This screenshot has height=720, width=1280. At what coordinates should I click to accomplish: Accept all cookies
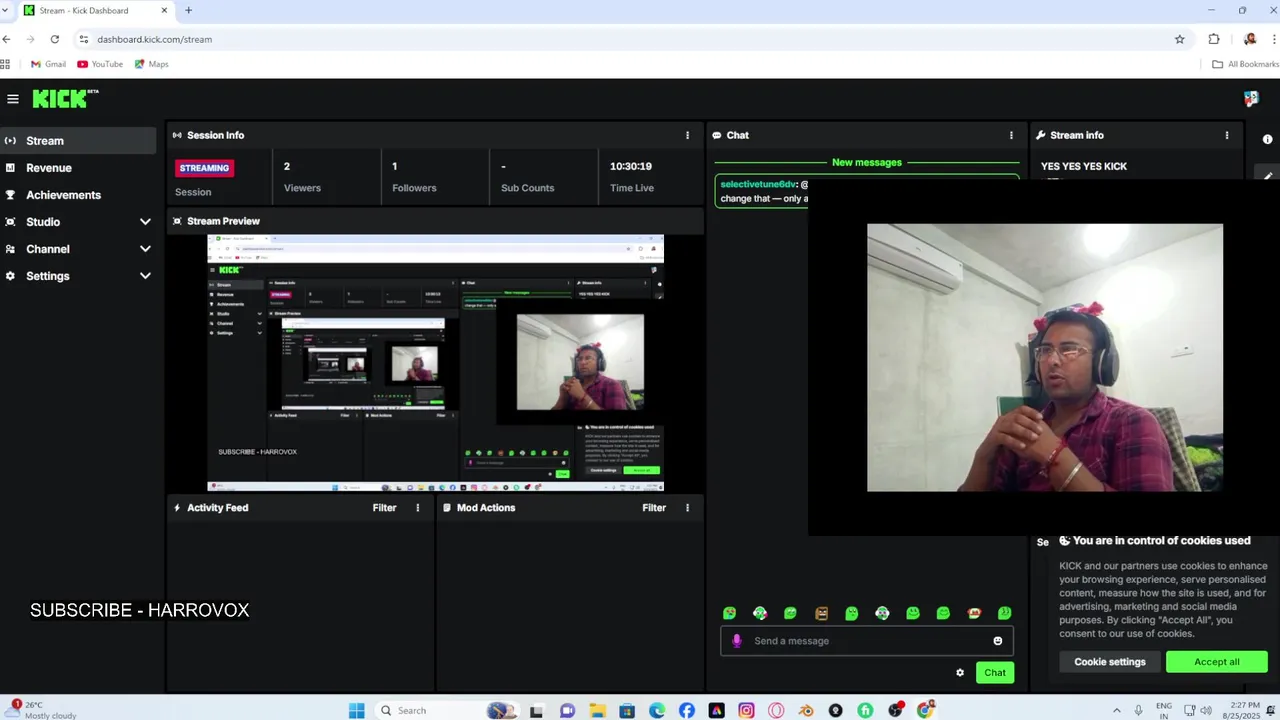pos(1216,662)
